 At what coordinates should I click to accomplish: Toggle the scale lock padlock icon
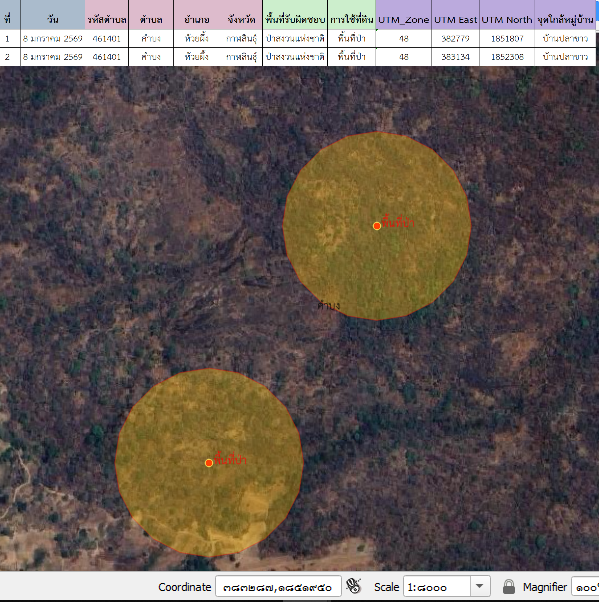[x=509, y=587]
